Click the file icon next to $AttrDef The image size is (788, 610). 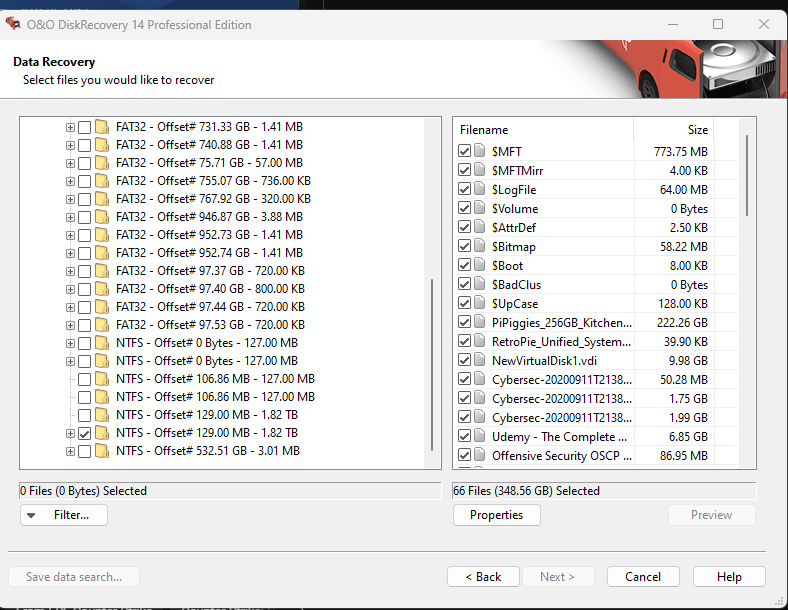coord(480,227)
